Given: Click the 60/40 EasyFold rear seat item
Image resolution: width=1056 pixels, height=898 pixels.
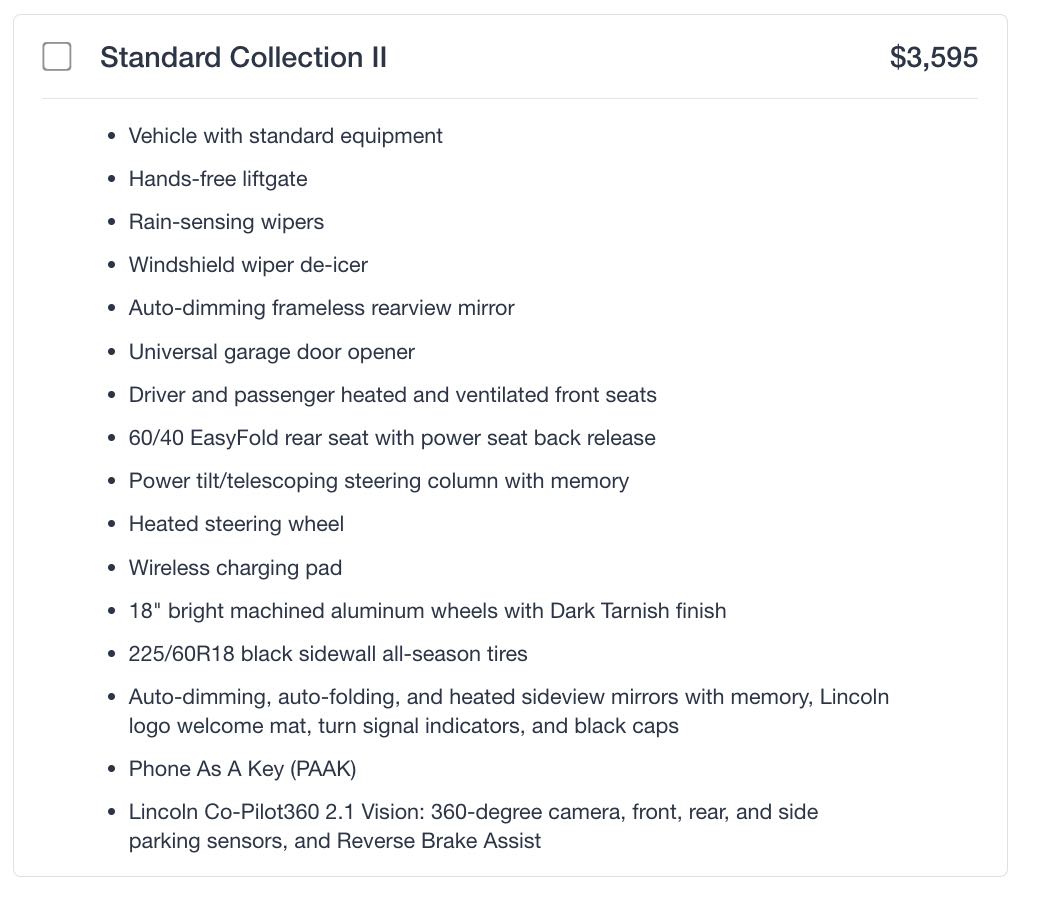Looking at the screenshot, I should pyautogui.click(x=392, y=438).
